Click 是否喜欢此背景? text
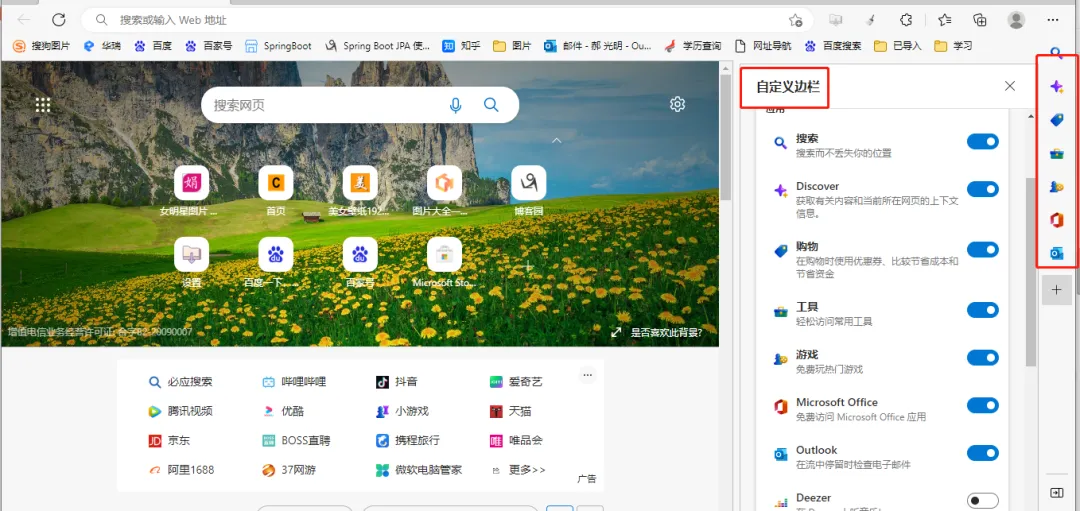 (x=667, y=333)
